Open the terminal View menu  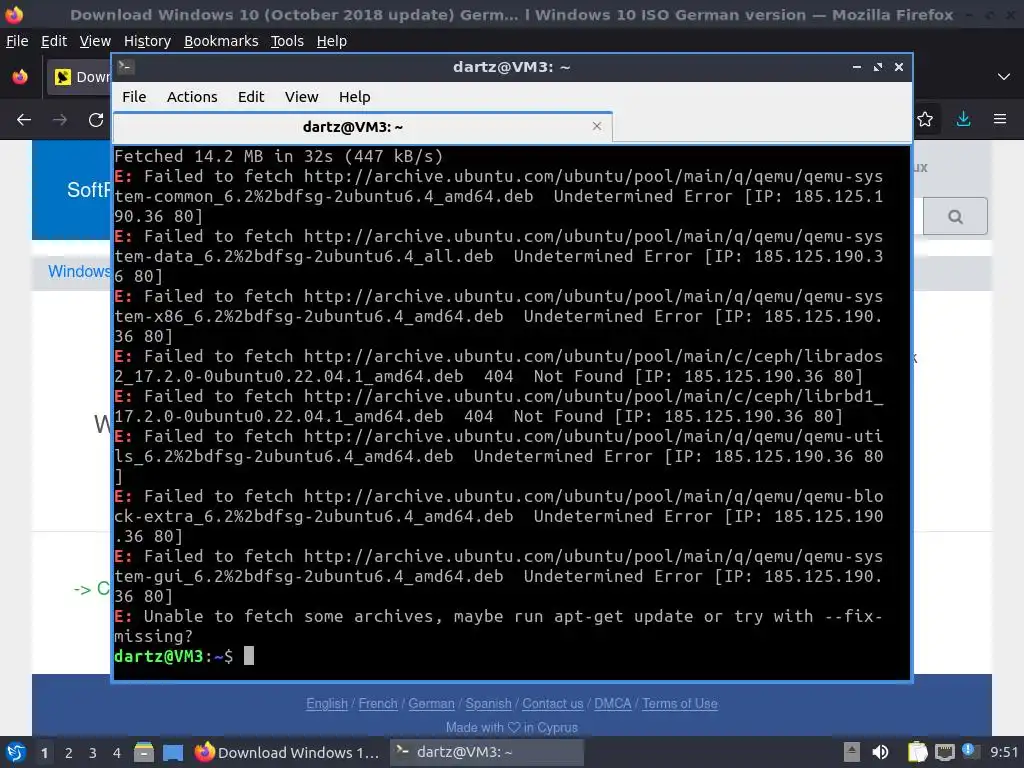[301, 97]
